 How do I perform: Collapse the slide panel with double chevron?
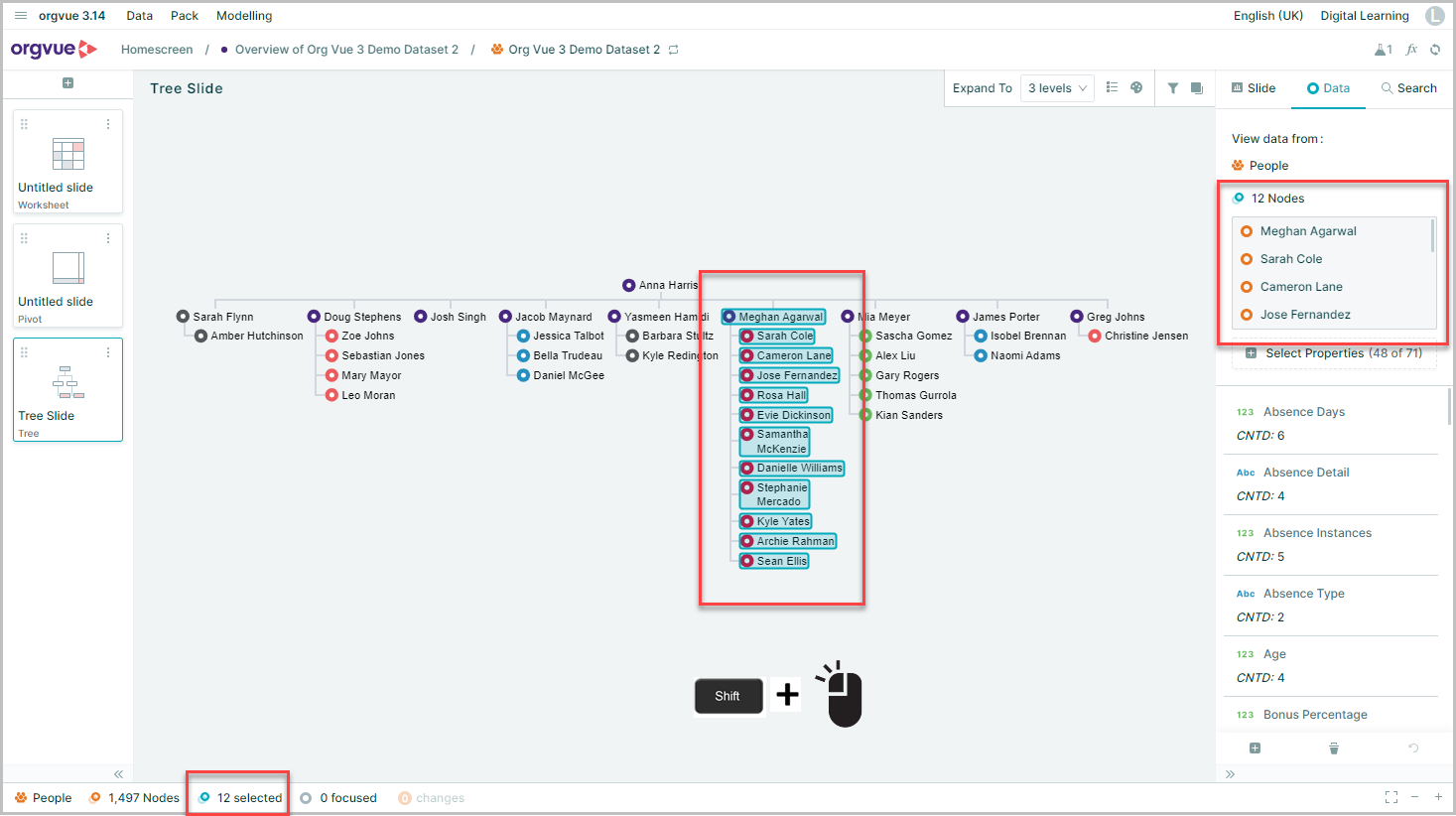coord(118,774)
